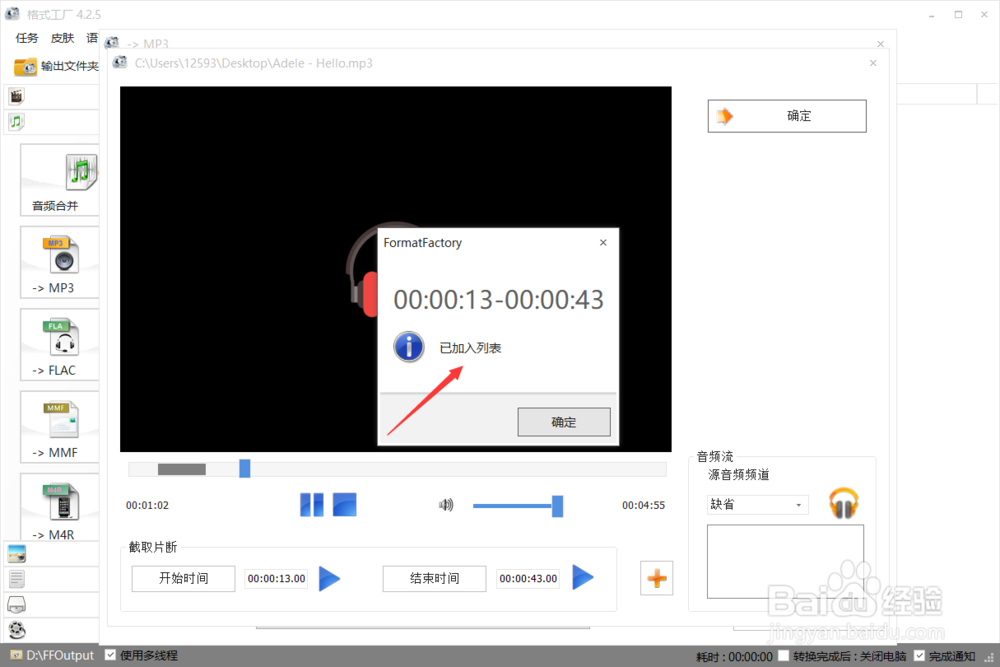Click the D:\FFOutput folder in status bar
The height and width of the screenshot is (667, 1000).
point(52,656)
